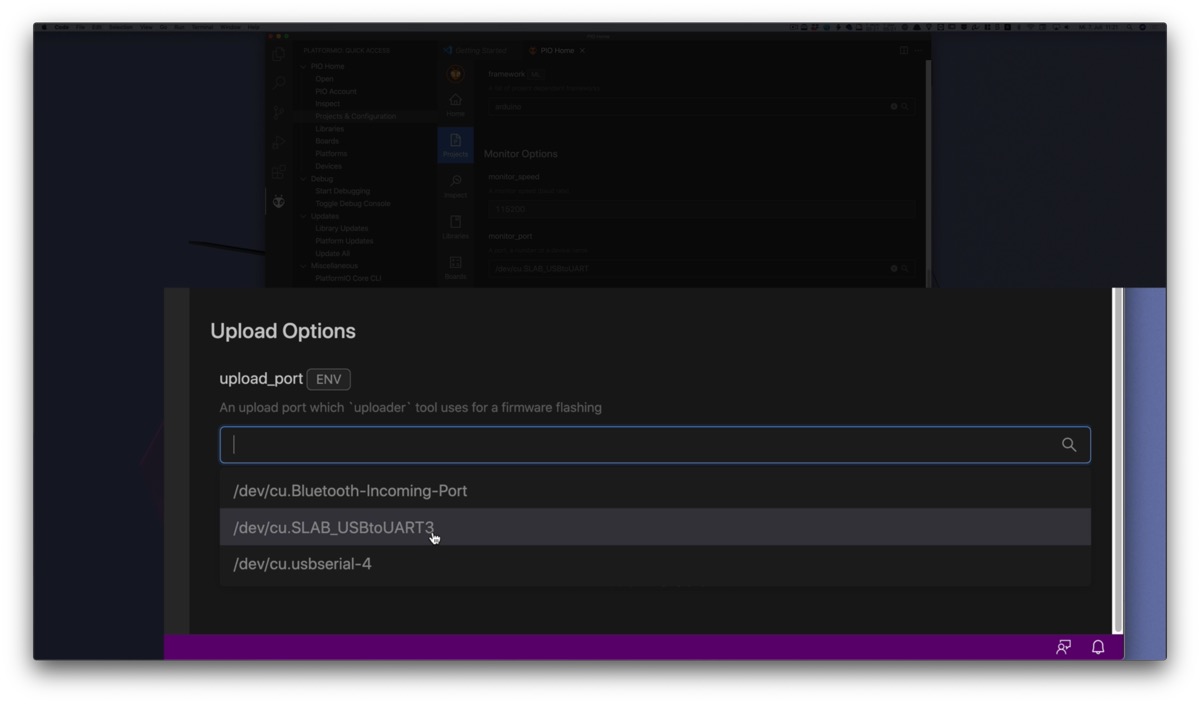Switch to the Getting Started tab
This screenshot has width=1200, height=704.
point(478,50)
